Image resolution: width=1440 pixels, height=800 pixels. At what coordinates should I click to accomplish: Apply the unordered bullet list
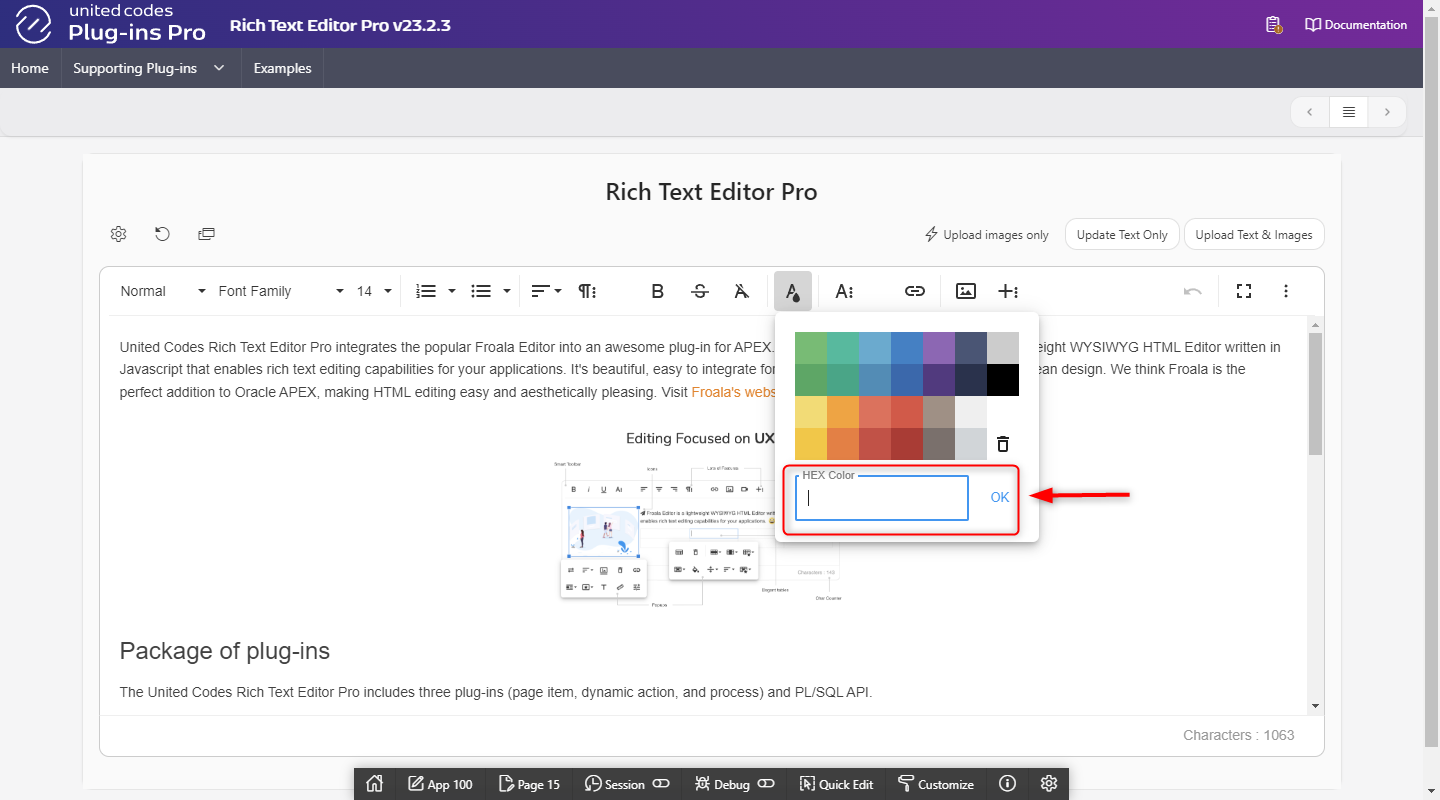pyautogui.click(x=481, y=291)
